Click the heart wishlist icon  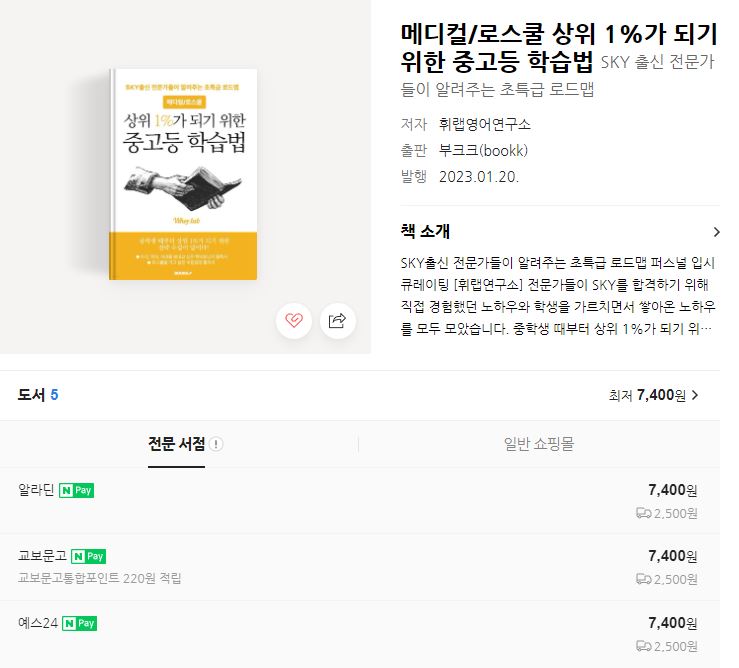point(293,320)
